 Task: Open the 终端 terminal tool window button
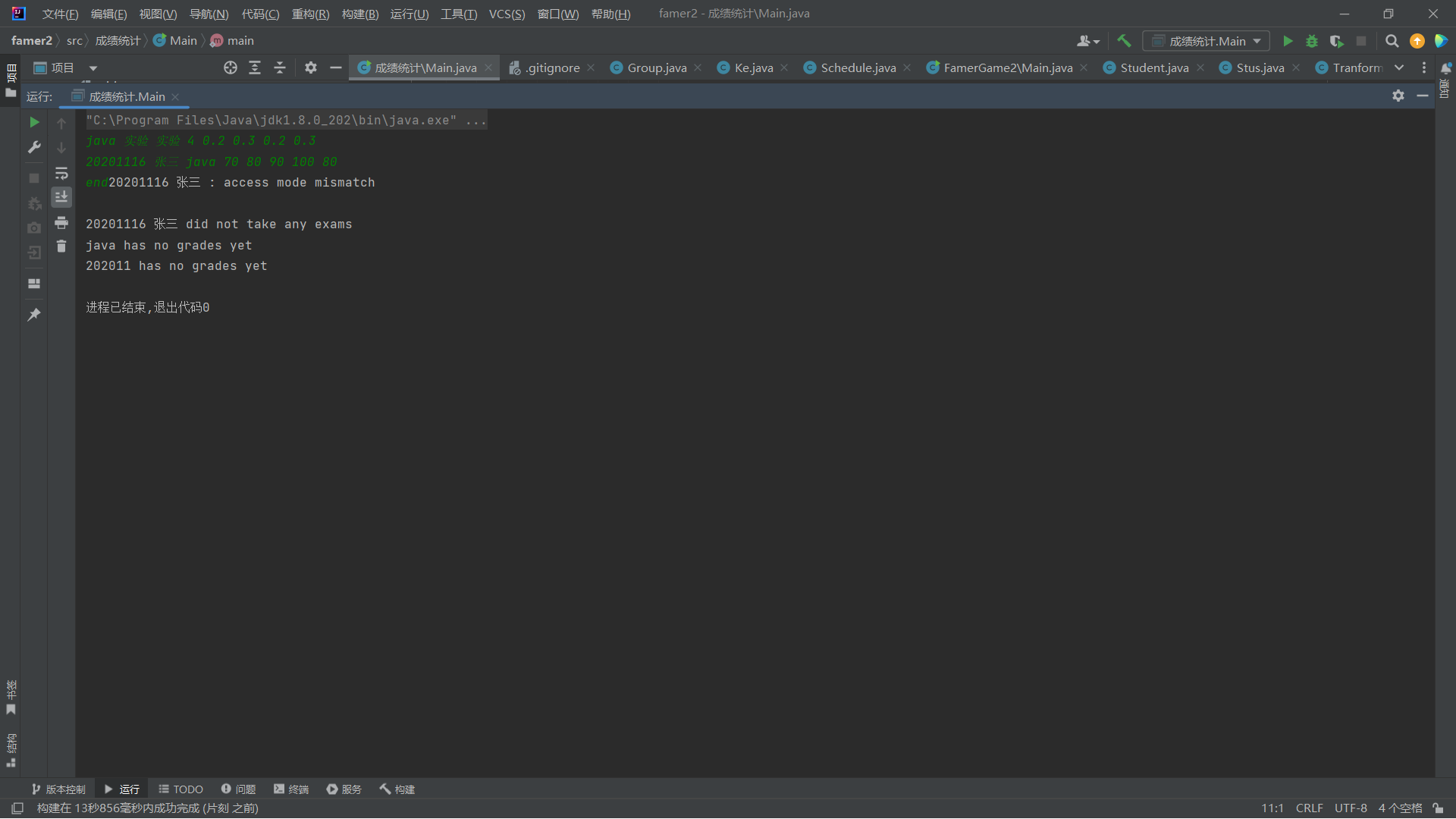(x=291, y=789)
